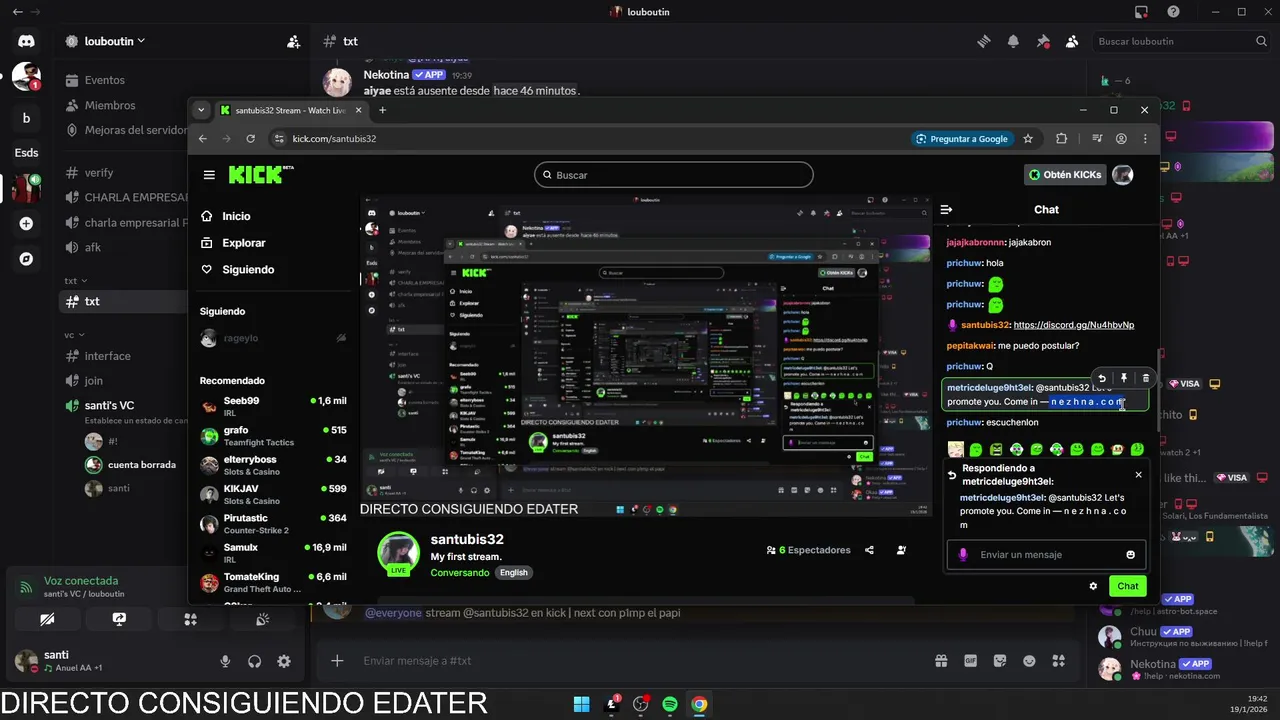Reload the kick.com page
1280x720 pixels.
(250, 139)
